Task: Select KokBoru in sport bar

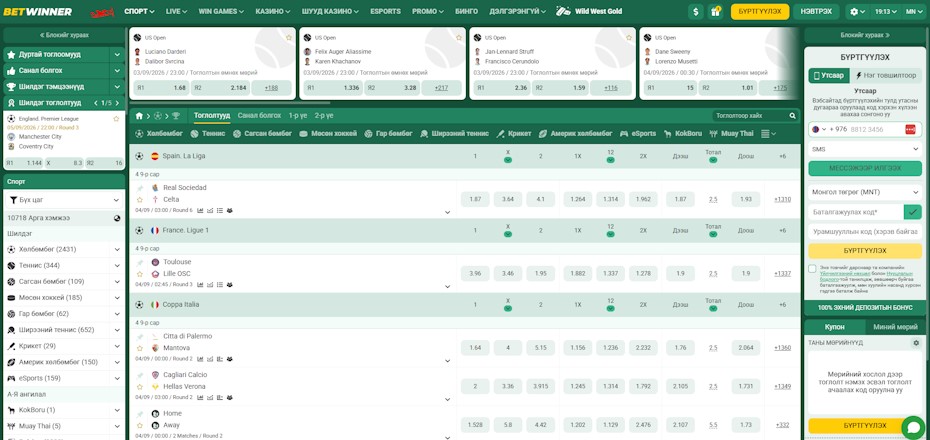Action: coord(683,133)
